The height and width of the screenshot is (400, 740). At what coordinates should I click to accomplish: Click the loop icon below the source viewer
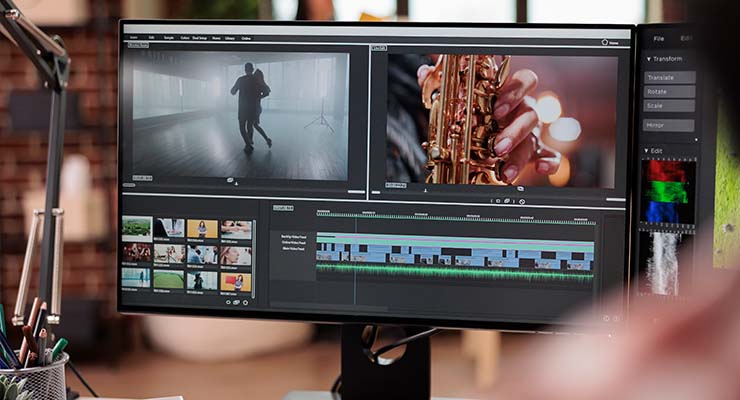point(232,180)
